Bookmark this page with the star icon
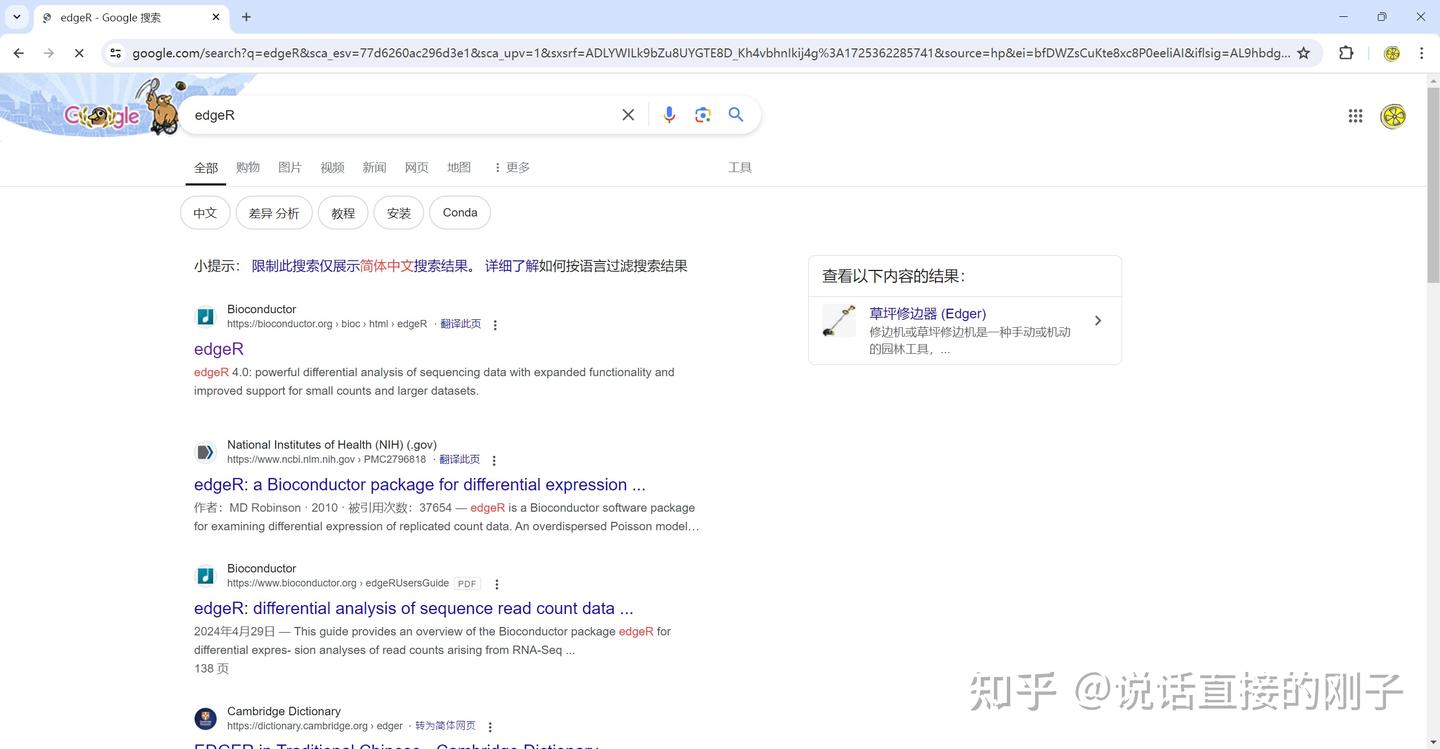 pos(1303,53)
